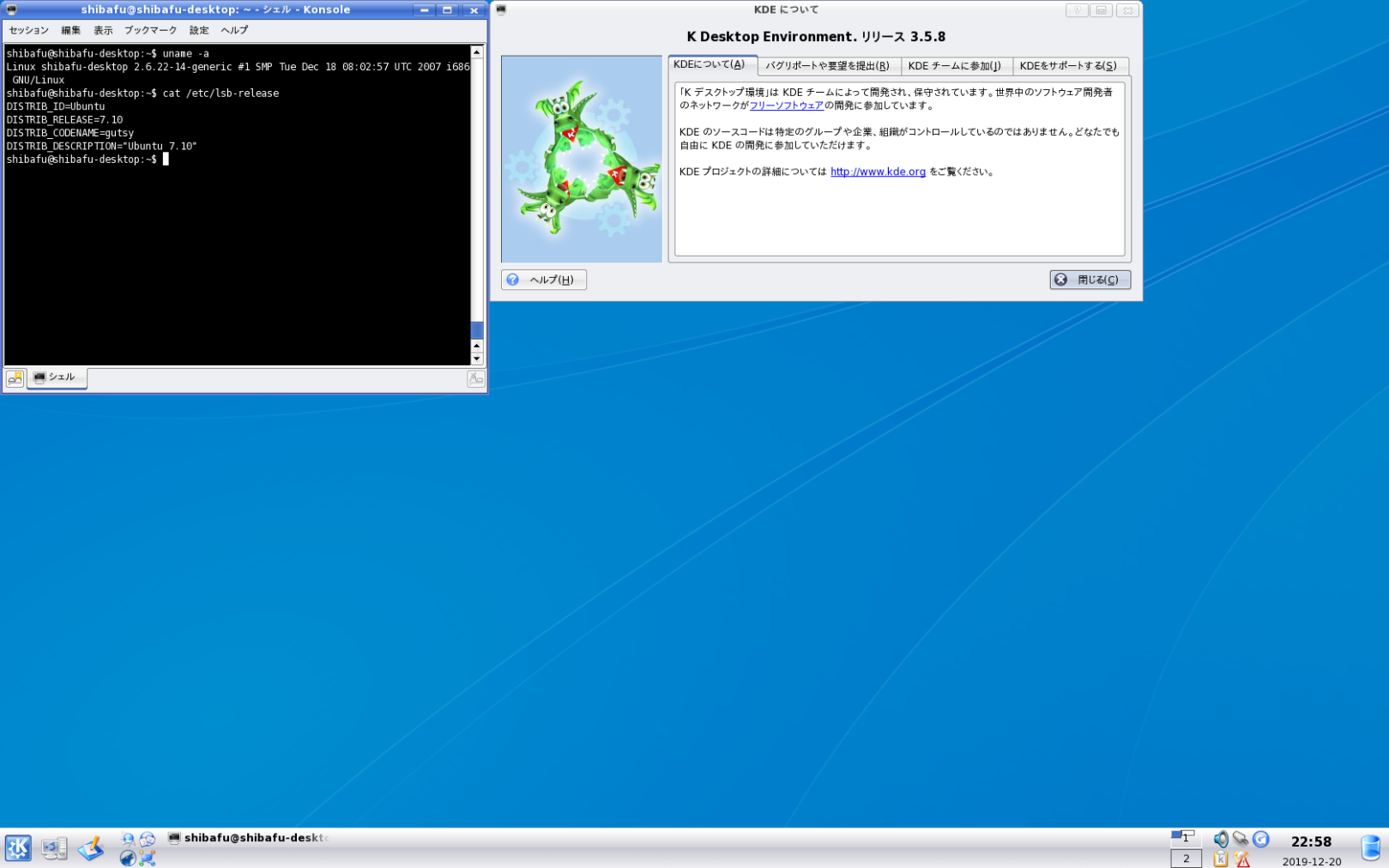Open the セッション menu in Konsole

pyautogui.click(x=28, y=30)
